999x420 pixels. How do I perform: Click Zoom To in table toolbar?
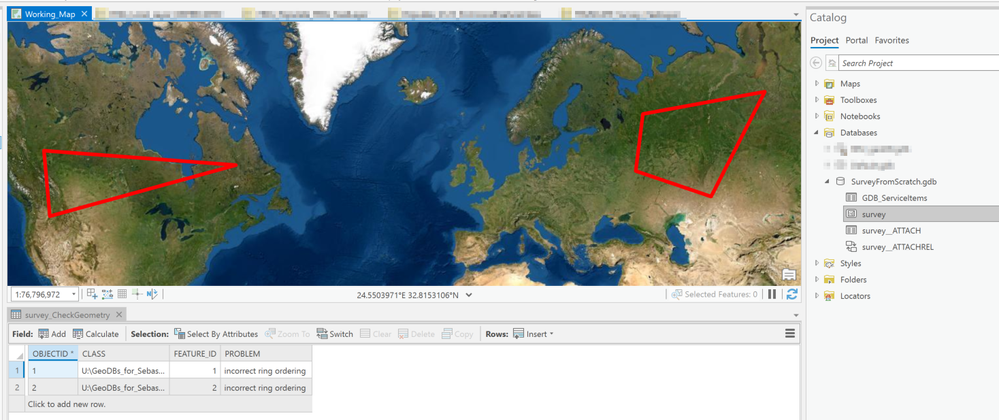(287, 334)
